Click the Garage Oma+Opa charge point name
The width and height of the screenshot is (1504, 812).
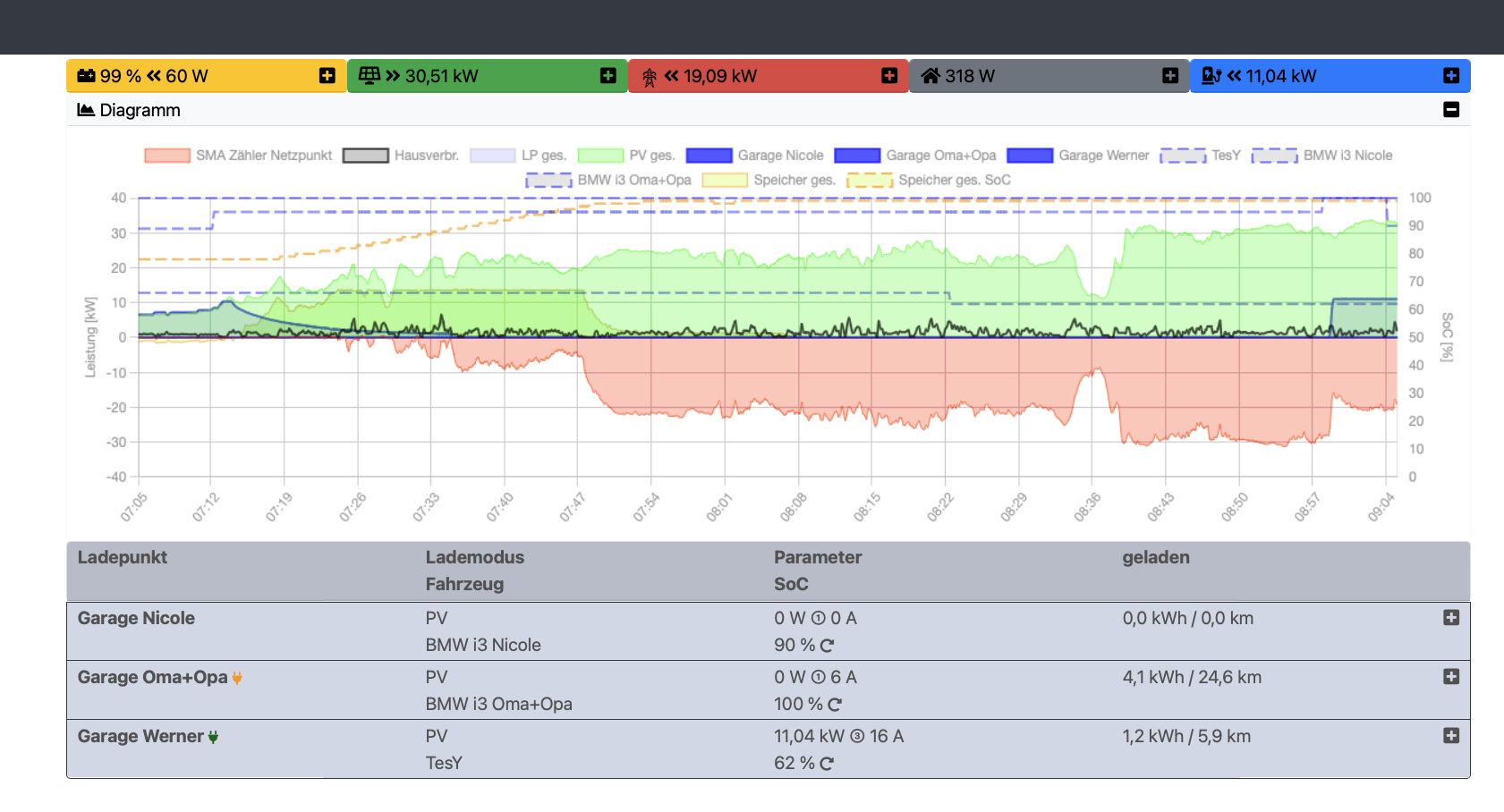tap(153, 677)
